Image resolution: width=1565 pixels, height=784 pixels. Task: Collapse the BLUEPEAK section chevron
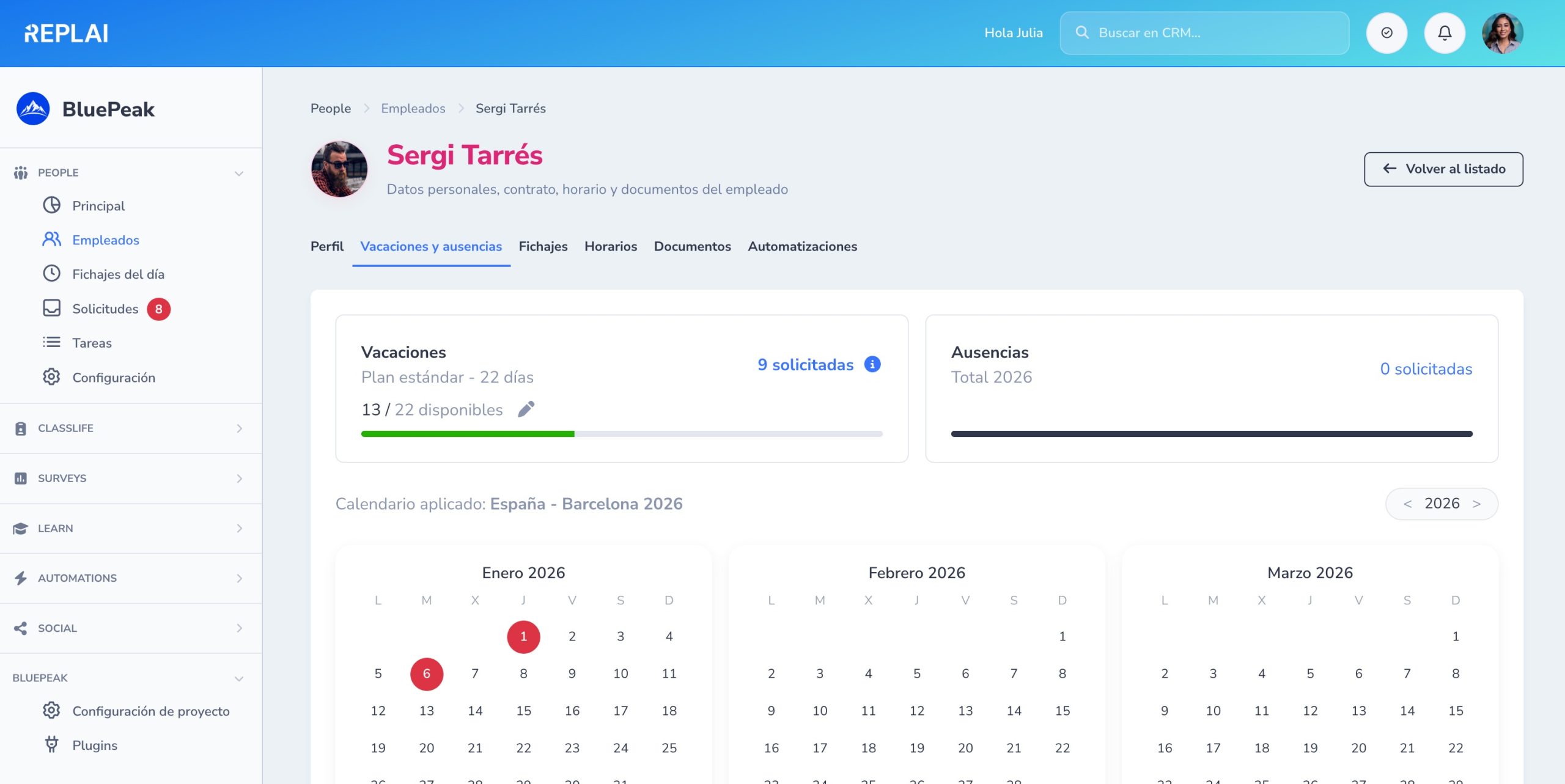(x=239, y=679)
